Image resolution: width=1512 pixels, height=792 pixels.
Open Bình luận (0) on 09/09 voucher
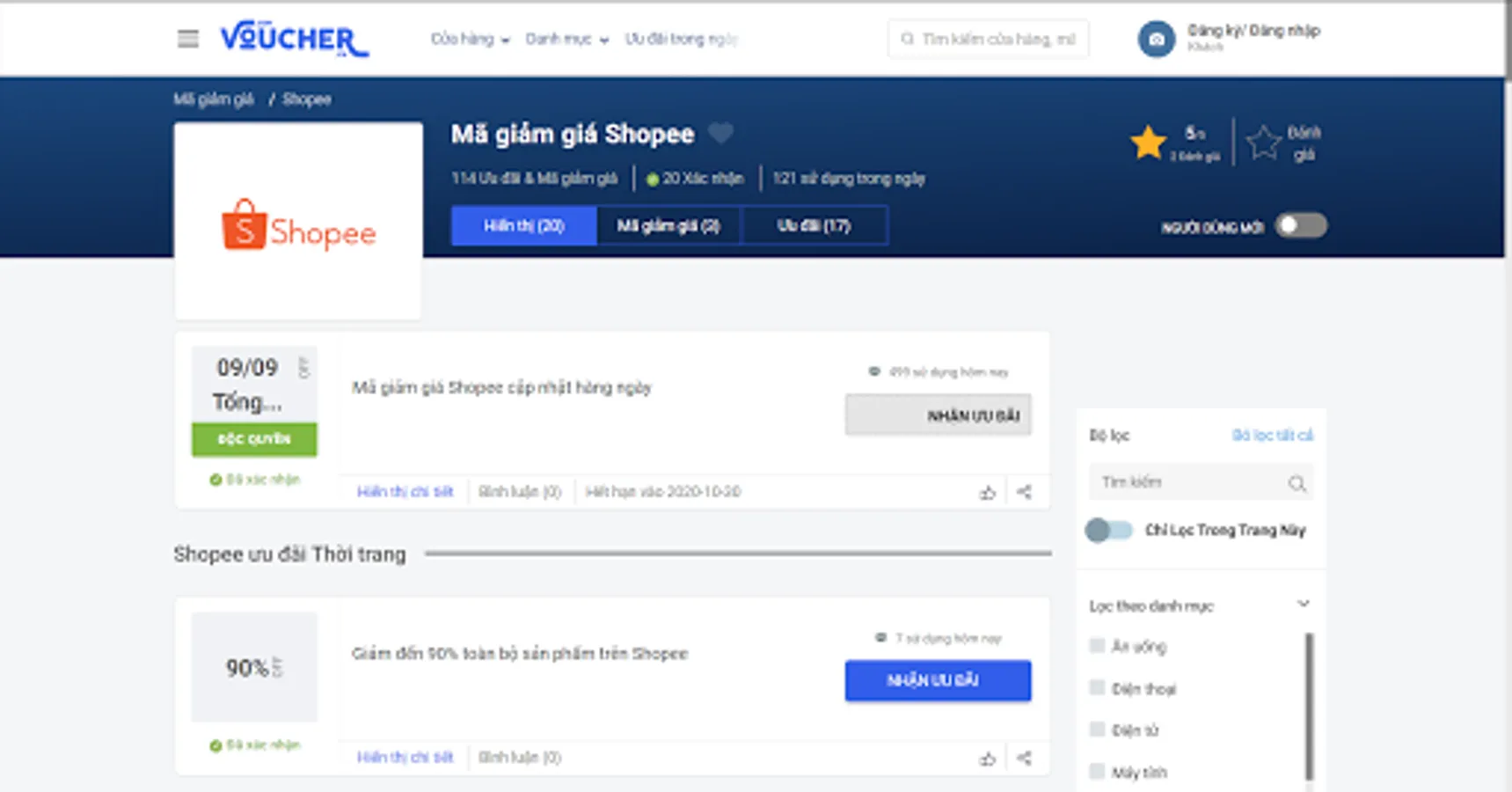tap(520, 491)
